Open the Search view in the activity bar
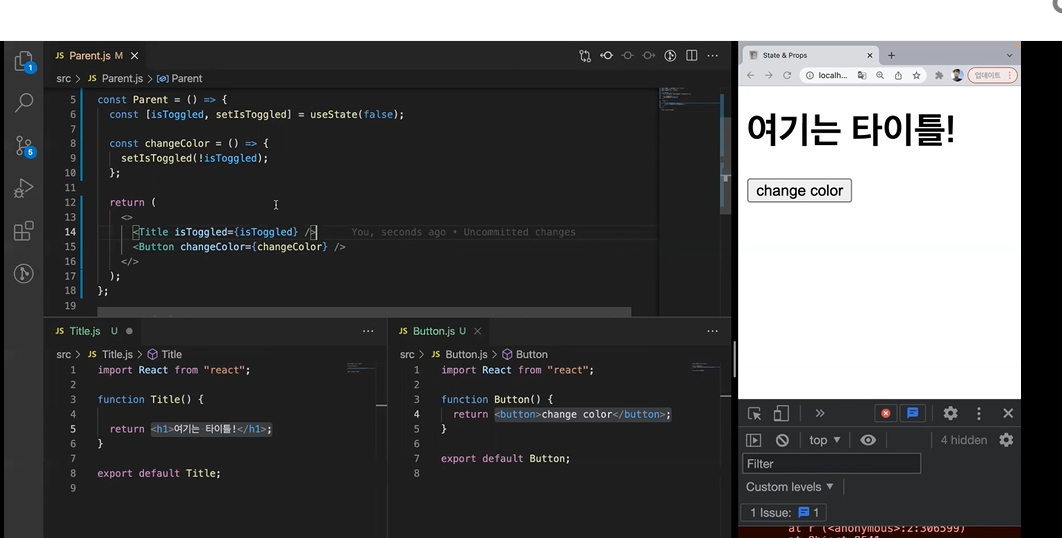 (x=24, y=103)
